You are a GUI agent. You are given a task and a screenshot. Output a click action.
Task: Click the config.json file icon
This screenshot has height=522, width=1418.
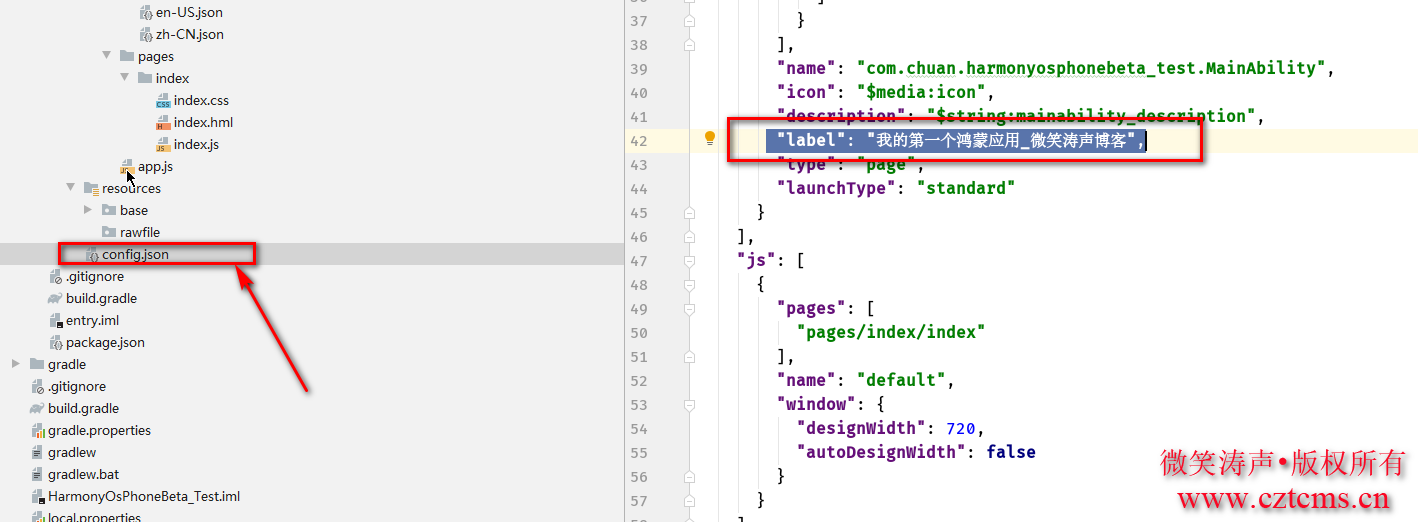[92, 254]
